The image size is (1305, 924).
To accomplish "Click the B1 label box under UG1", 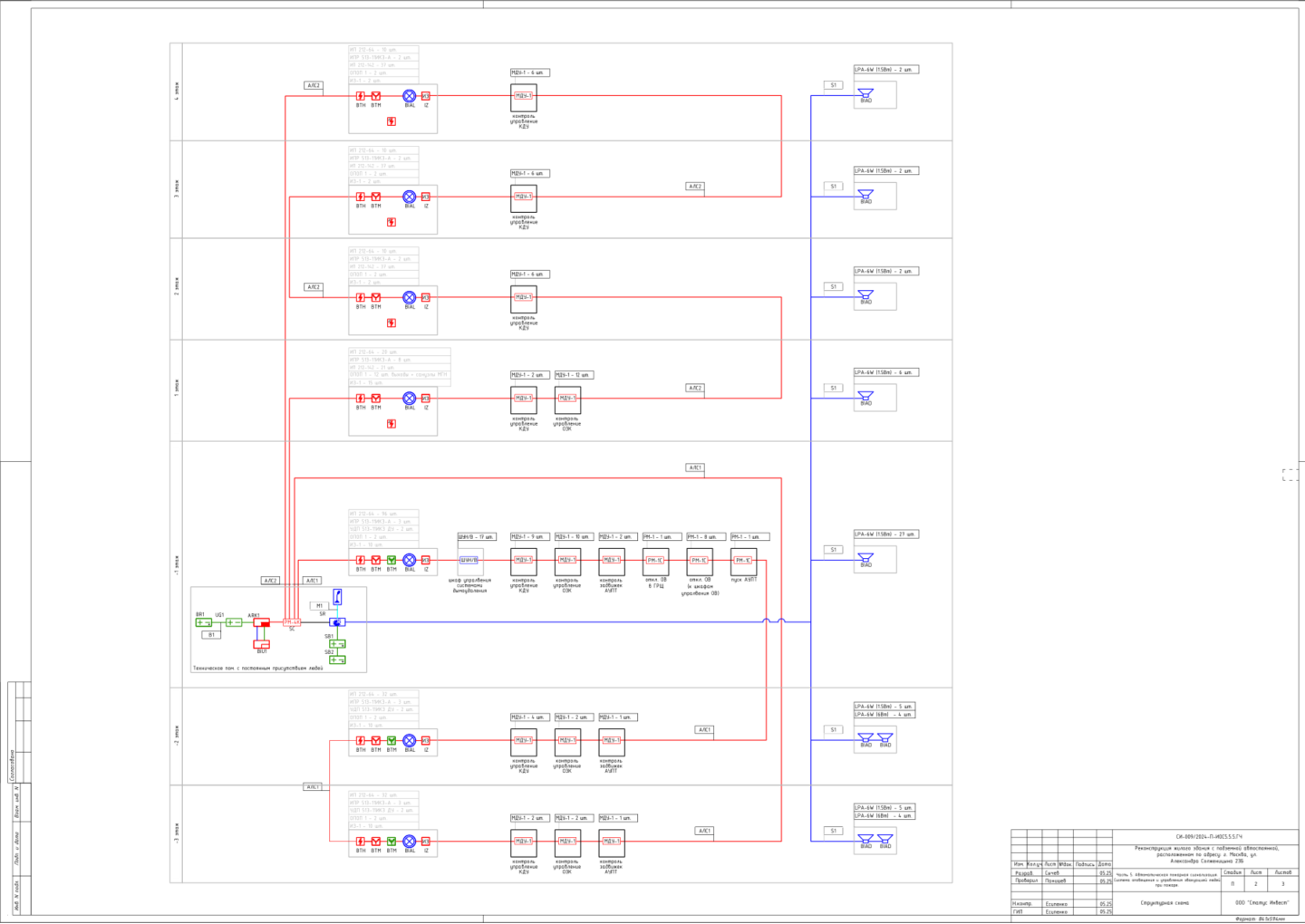I will pos(211,635).
